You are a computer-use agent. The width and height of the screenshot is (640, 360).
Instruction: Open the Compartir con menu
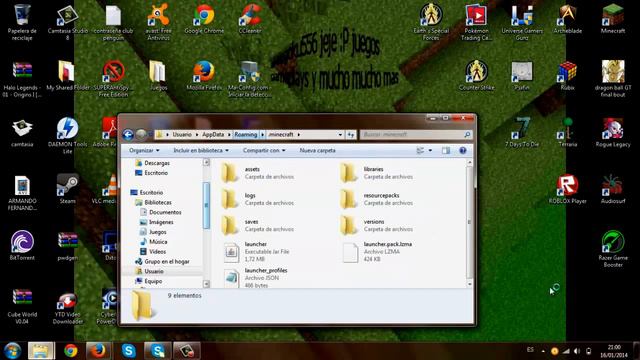[x=264, y=151]
